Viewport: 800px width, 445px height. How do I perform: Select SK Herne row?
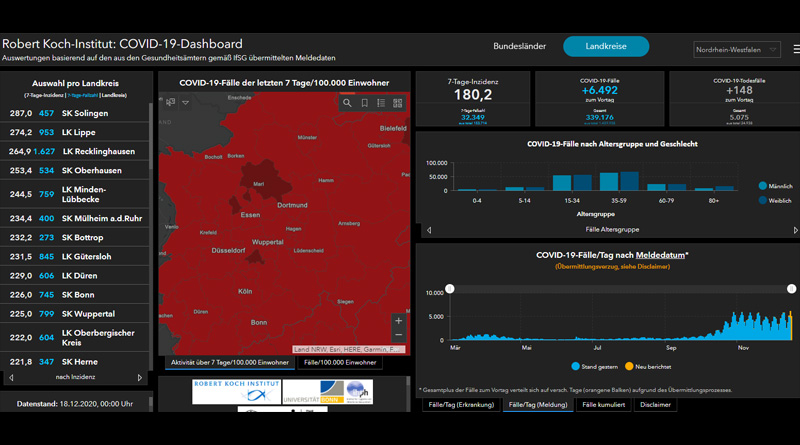[74, 362]
